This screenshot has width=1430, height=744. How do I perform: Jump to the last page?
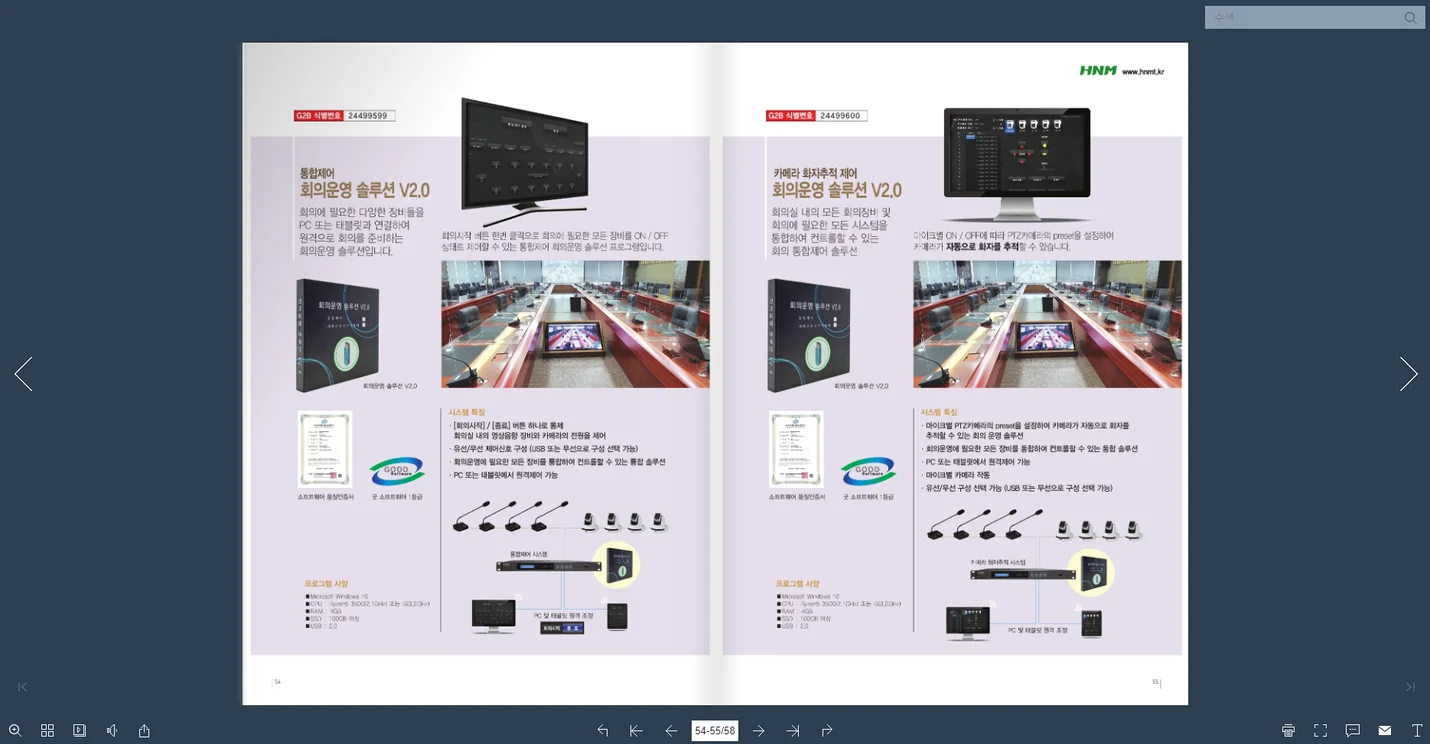click(793, 731)
